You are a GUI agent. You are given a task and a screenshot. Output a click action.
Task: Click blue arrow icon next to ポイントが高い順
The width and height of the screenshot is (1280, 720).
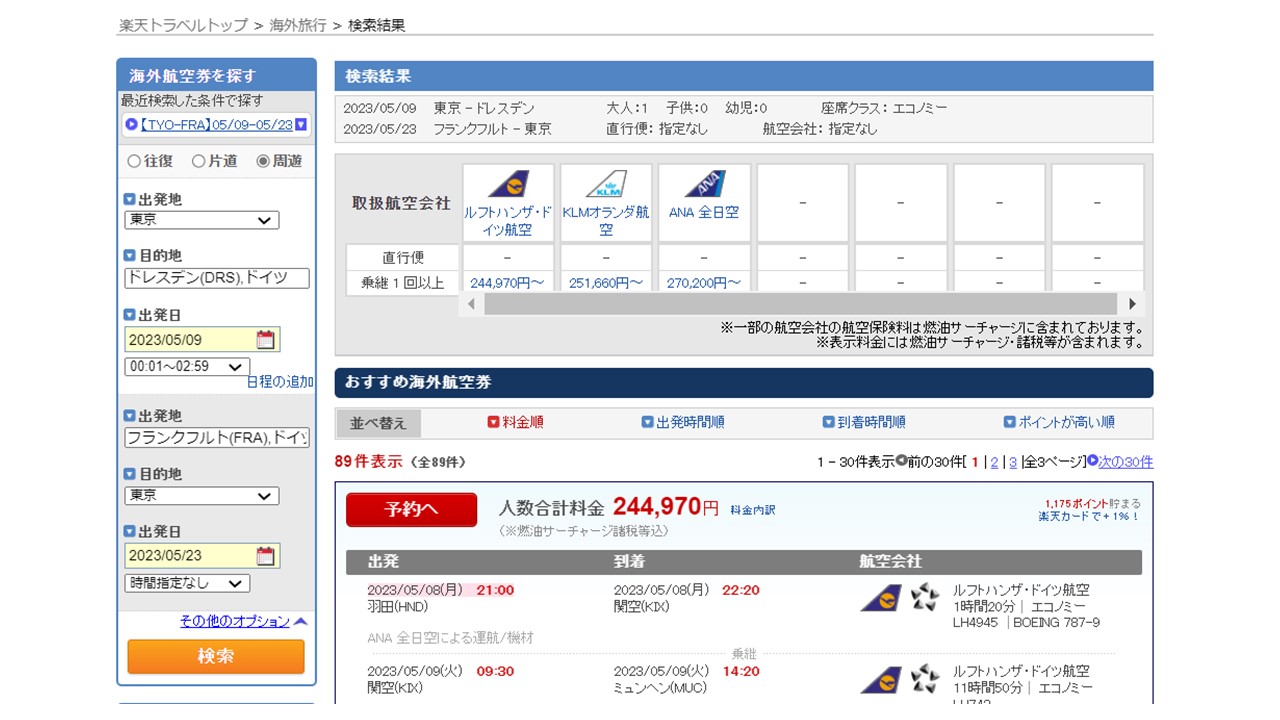[1010, 422]
